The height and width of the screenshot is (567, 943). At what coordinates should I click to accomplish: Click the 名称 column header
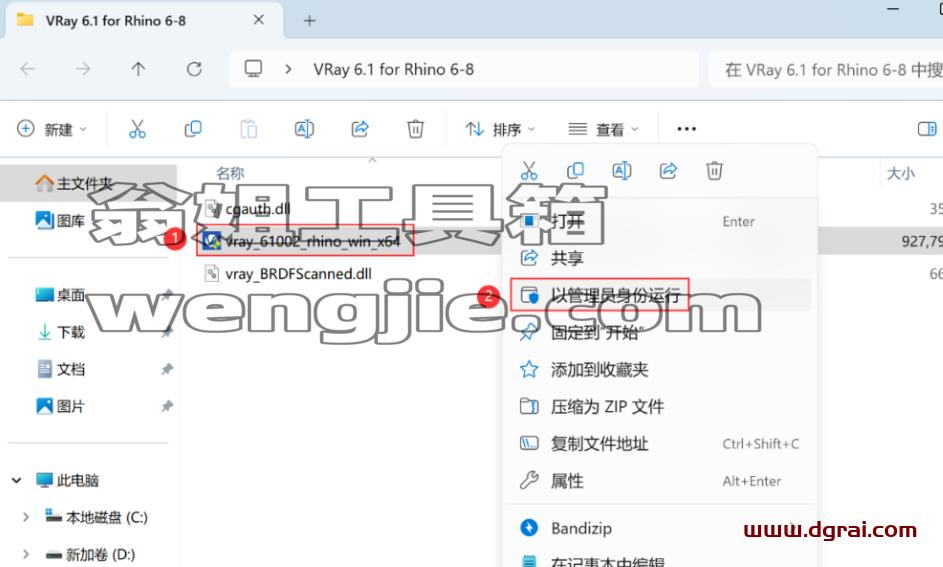230,173
